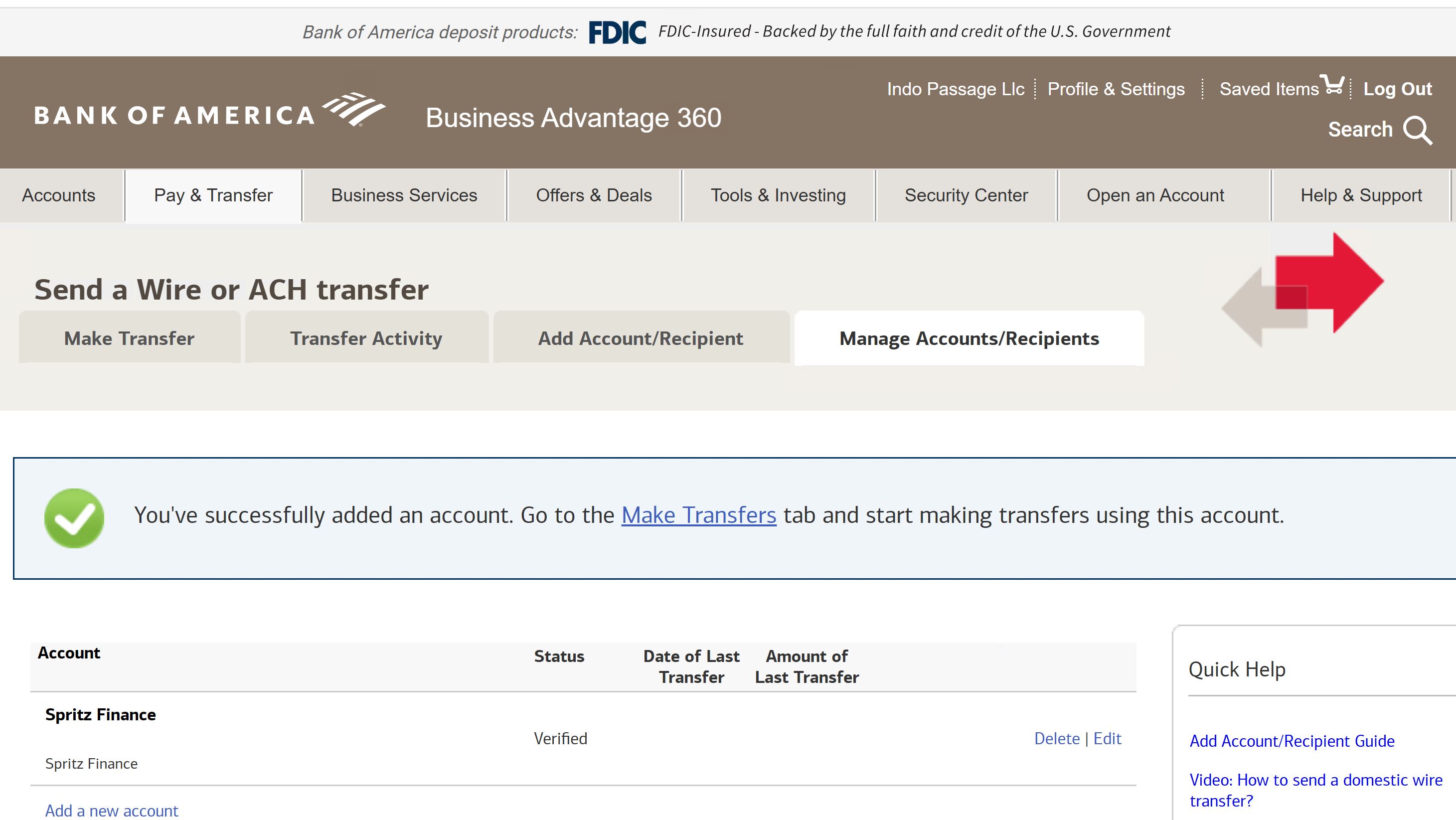Click the Bank of America logo

(x=209, y=111)
